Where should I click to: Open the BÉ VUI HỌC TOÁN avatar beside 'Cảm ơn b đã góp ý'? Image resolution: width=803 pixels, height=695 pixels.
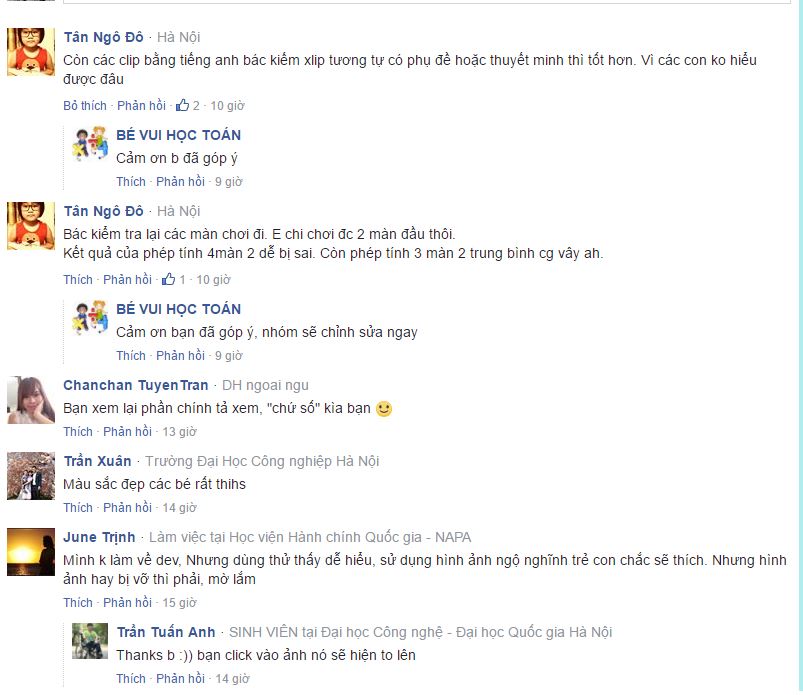tap(90, 143)
